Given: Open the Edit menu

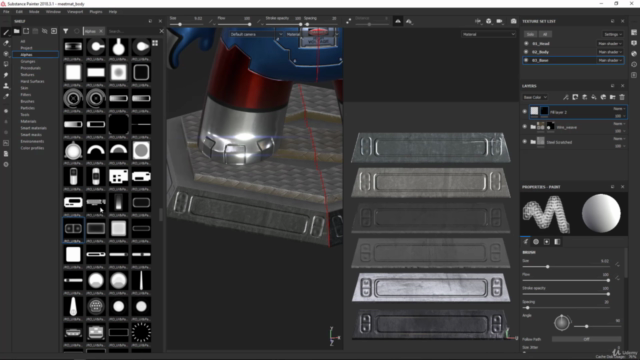Looking at the screenshot, I should tap(19, 12).
